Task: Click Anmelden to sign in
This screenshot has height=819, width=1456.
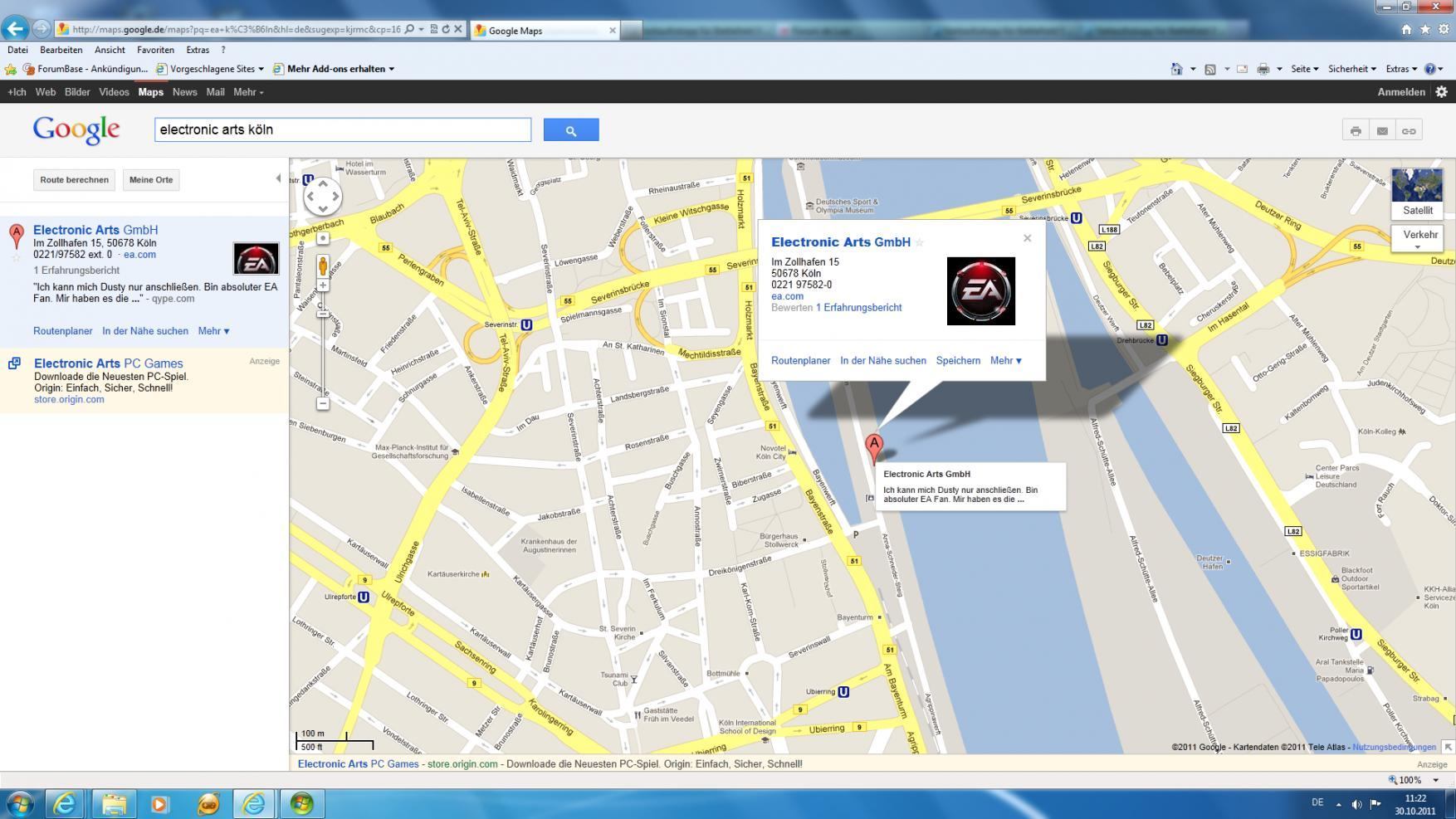Action: tap(1401, 92)
